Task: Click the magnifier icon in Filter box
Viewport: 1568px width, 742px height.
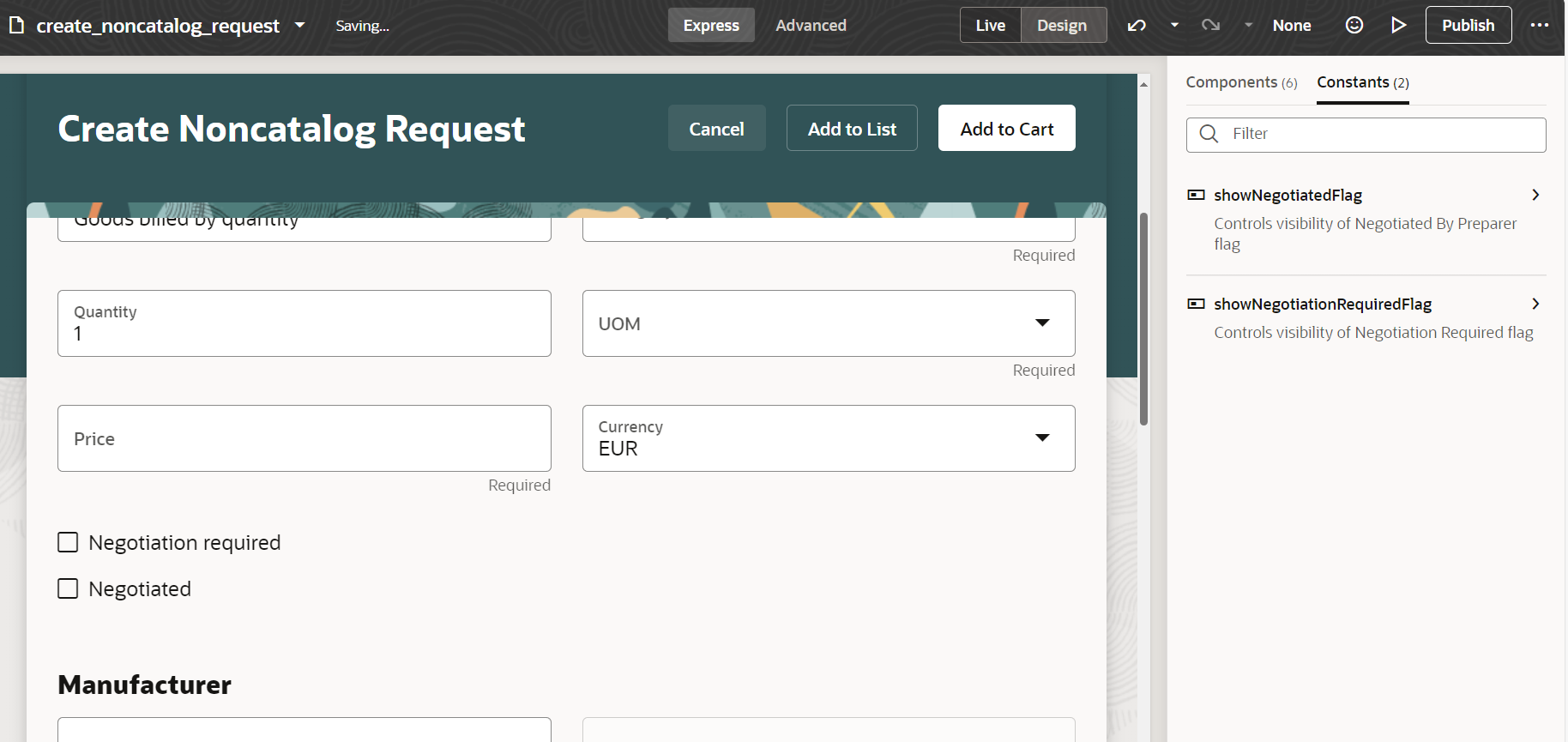Action: (x=1209, y=134)
